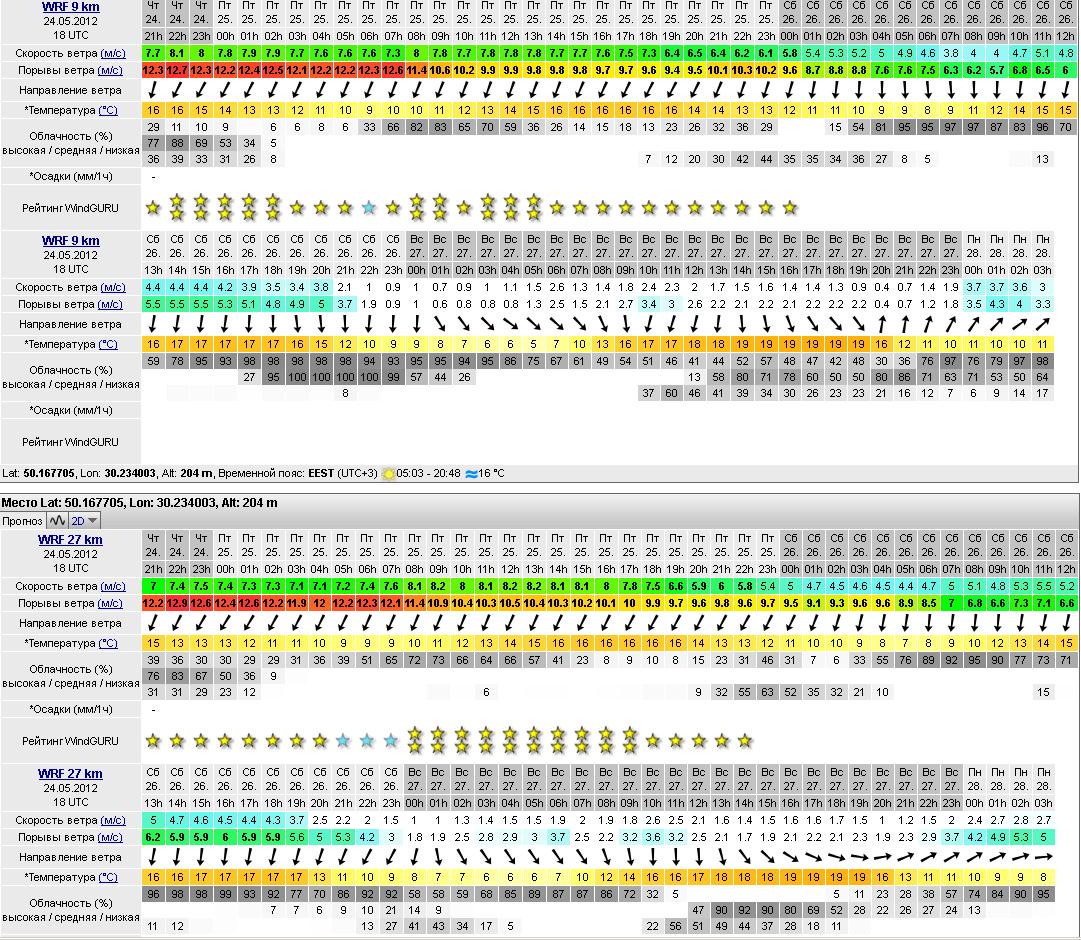The image size is (1081, 940).
Task: Click the first yellow star in WRF 27 km rating
Action: coord(153,741)
